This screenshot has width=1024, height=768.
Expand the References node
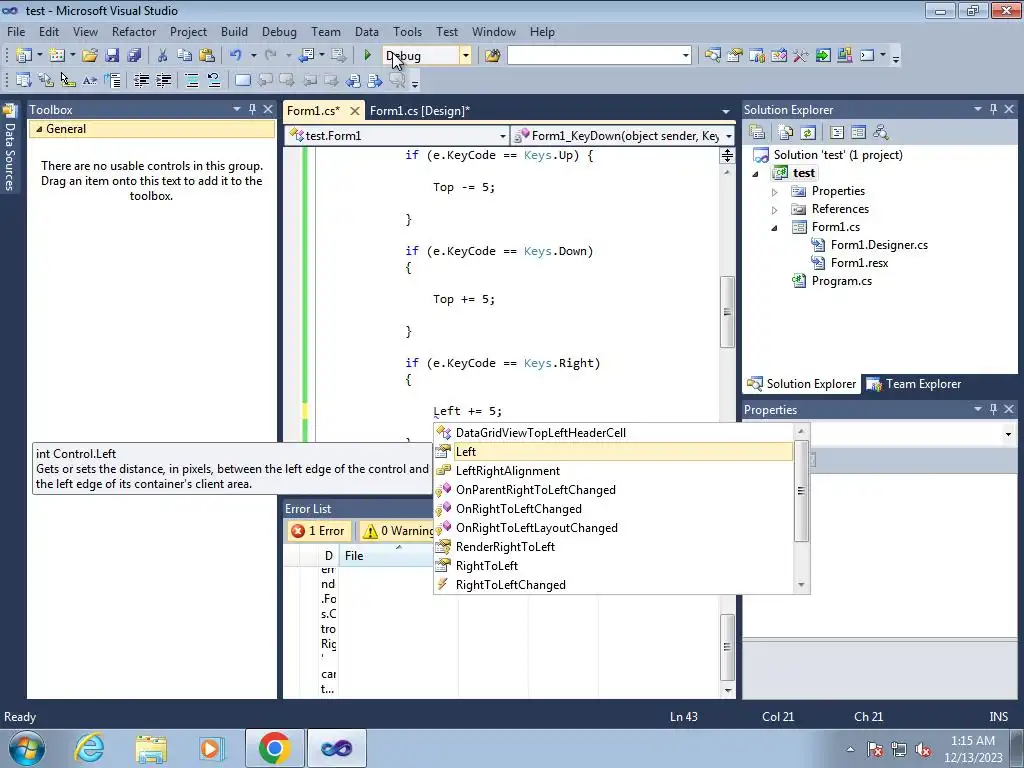pyautogui.click(x=775, y=210)
